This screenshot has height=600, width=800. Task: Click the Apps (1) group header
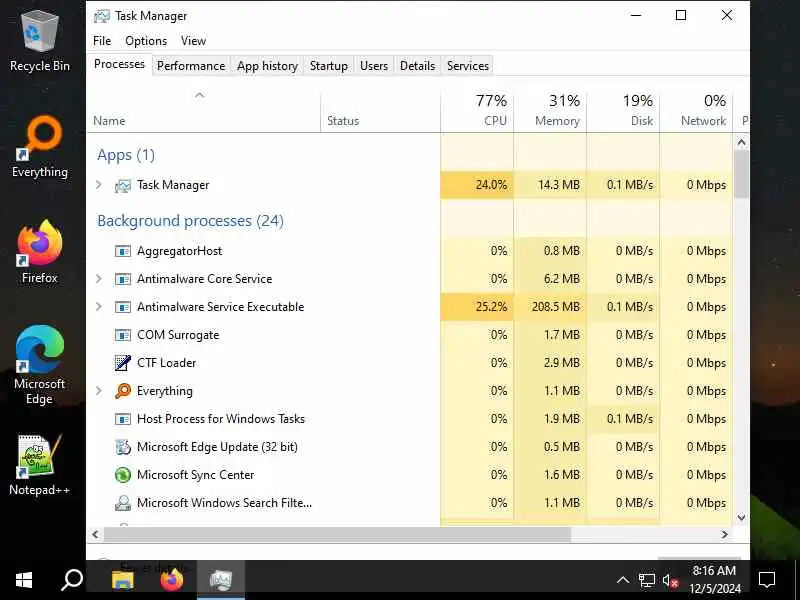point(126,155)
